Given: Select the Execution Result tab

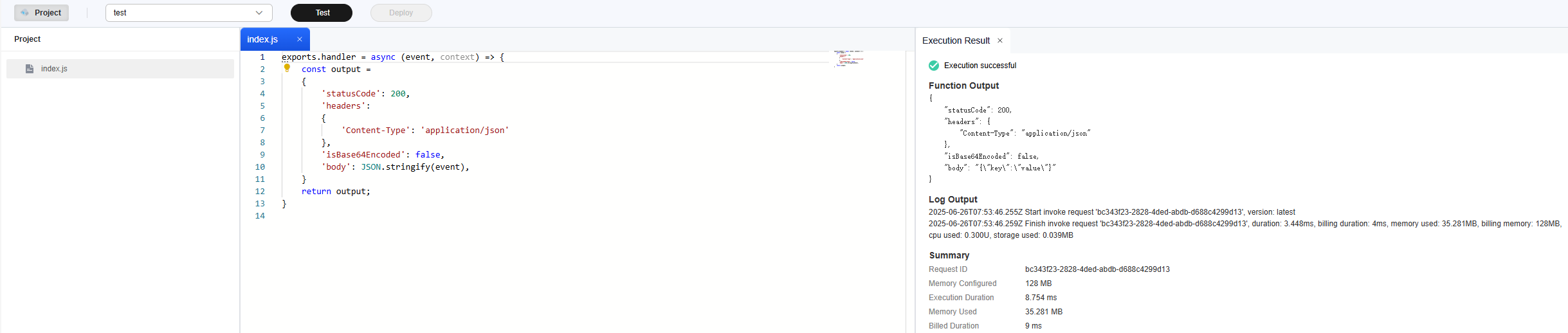Looking at the screenshot, I should (x=956, y=40).
